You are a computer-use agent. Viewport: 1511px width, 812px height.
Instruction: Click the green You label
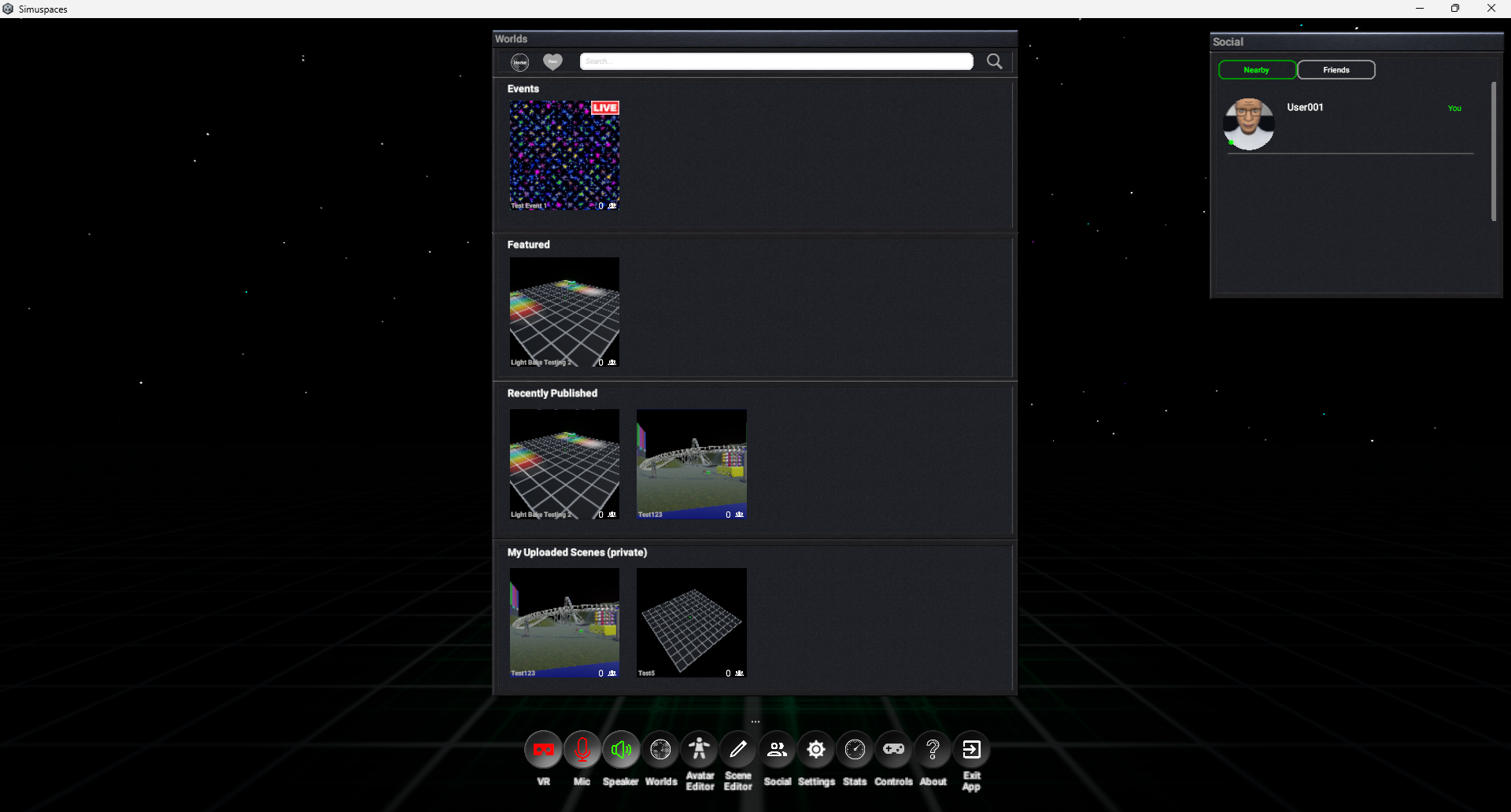(x=1454, y=109)
